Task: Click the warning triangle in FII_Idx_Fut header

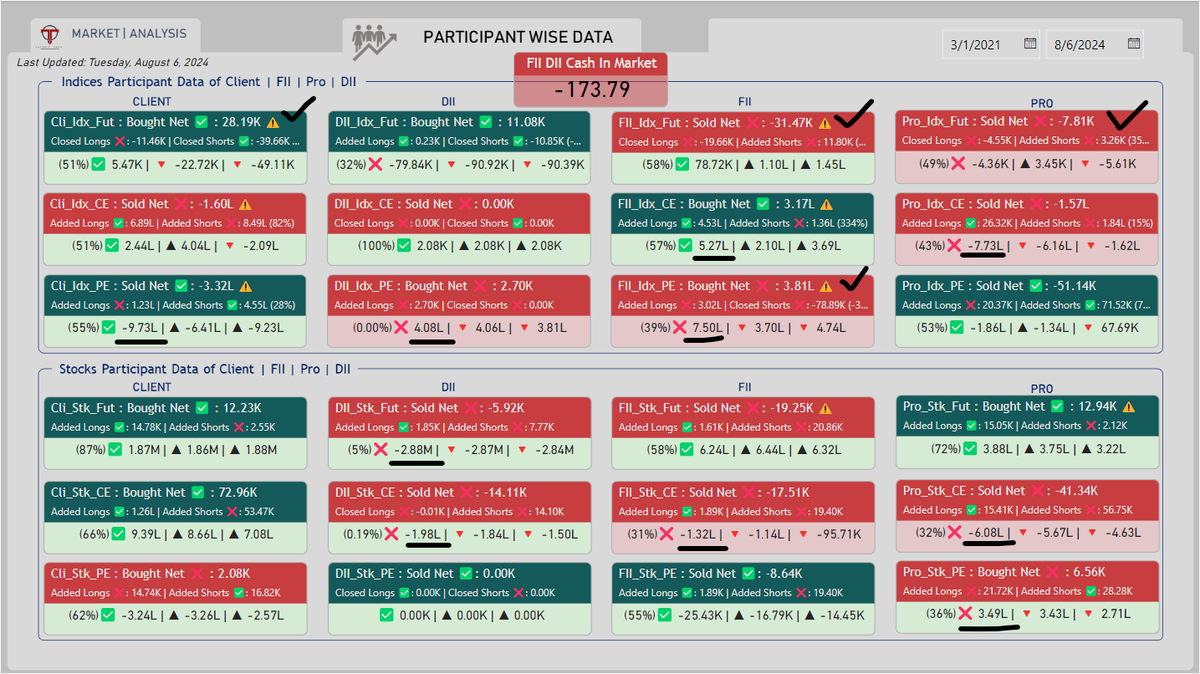Action: 826,123
